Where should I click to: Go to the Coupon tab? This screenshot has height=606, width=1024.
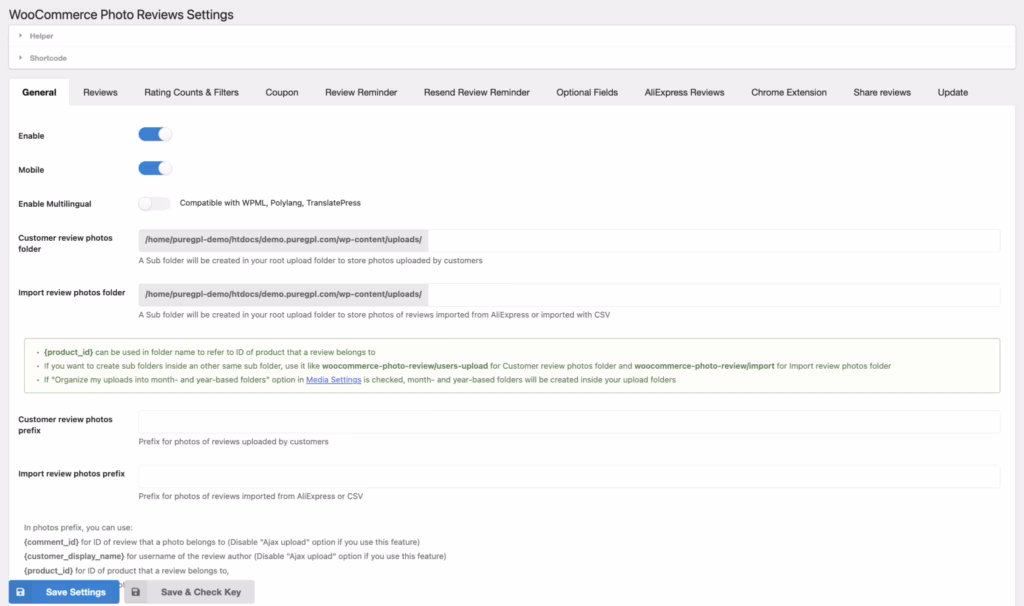click(281, 92)
